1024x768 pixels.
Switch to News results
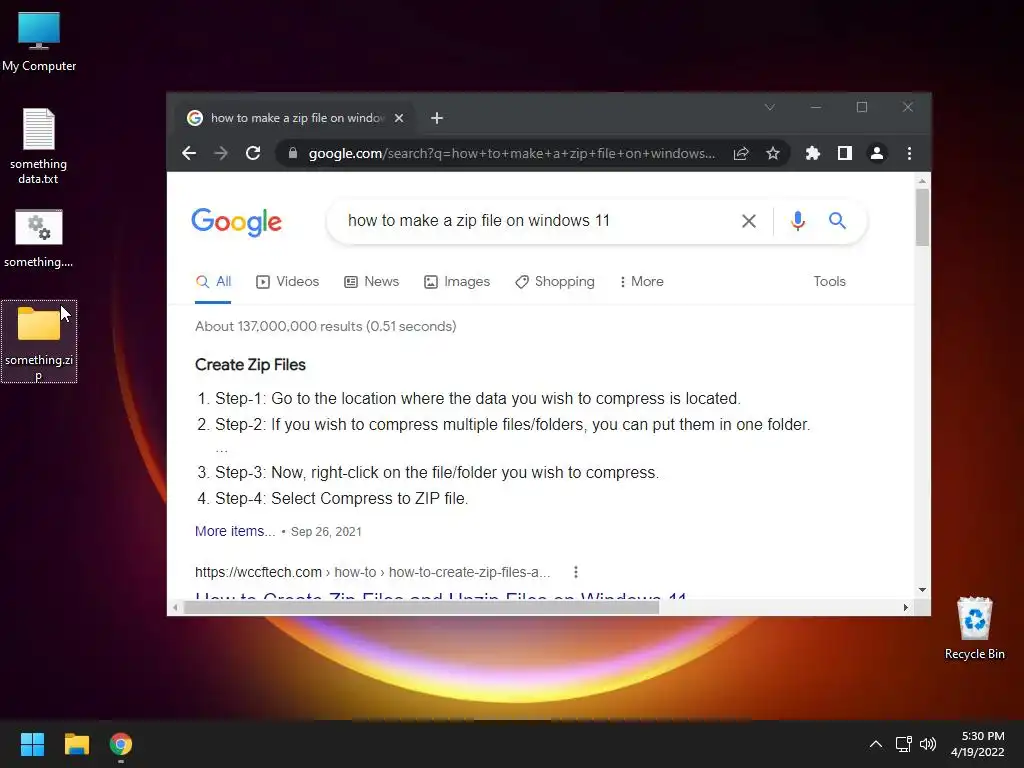click(371, 281)
